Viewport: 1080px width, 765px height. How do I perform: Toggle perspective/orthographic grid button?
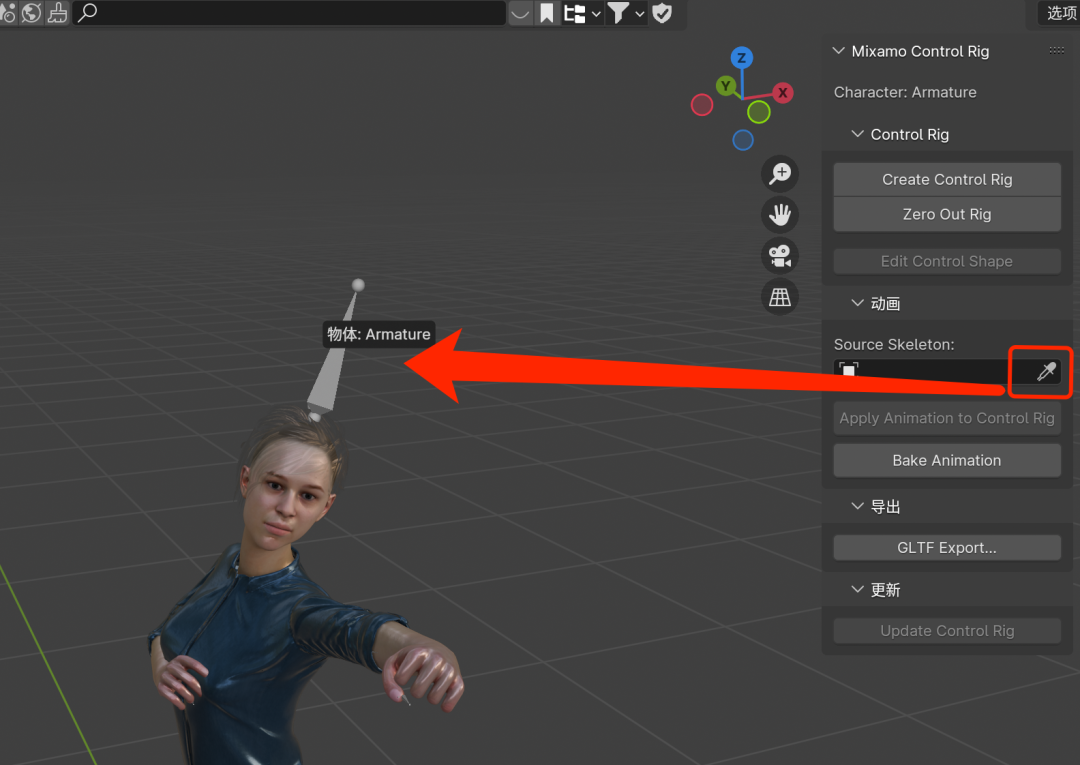tap(780, 297)
